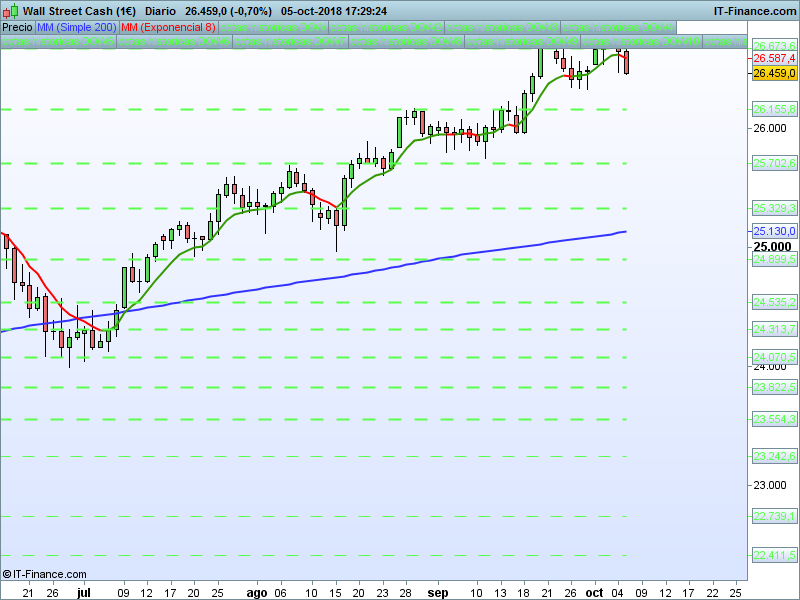Select the MM (Simple 200) indicator label
This screenshot has width=800, height=600.
(77, 27)
